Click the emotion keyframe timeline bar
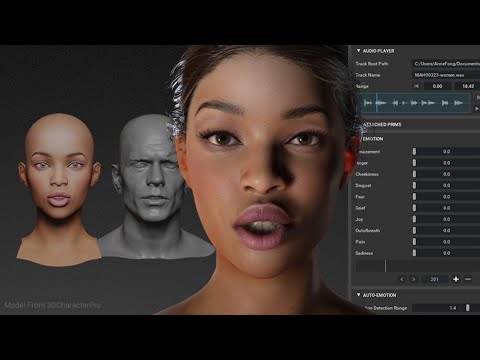 tap(418, 266)
